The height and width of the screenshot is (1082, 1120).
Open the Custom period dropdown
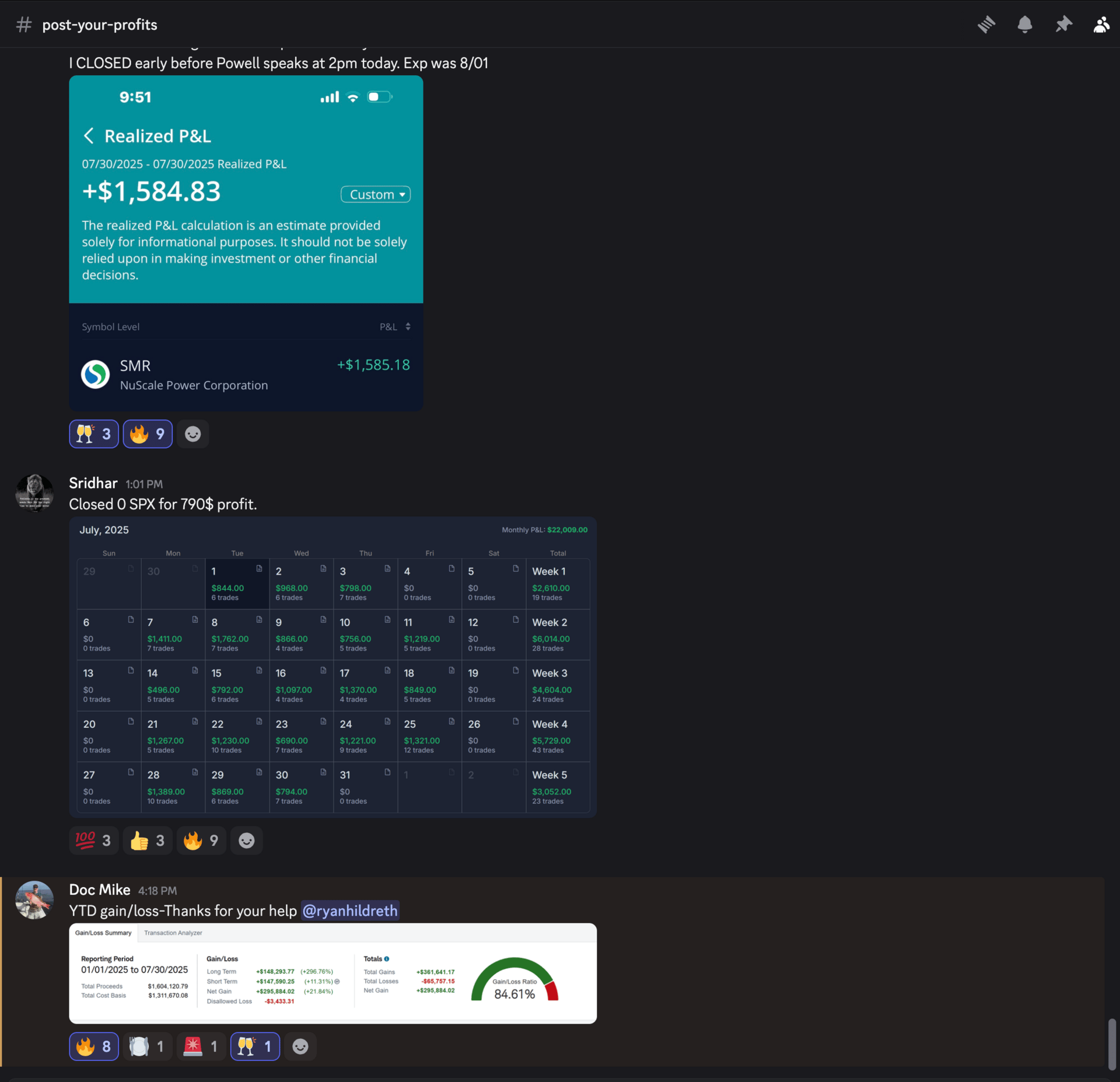(376, 194)
